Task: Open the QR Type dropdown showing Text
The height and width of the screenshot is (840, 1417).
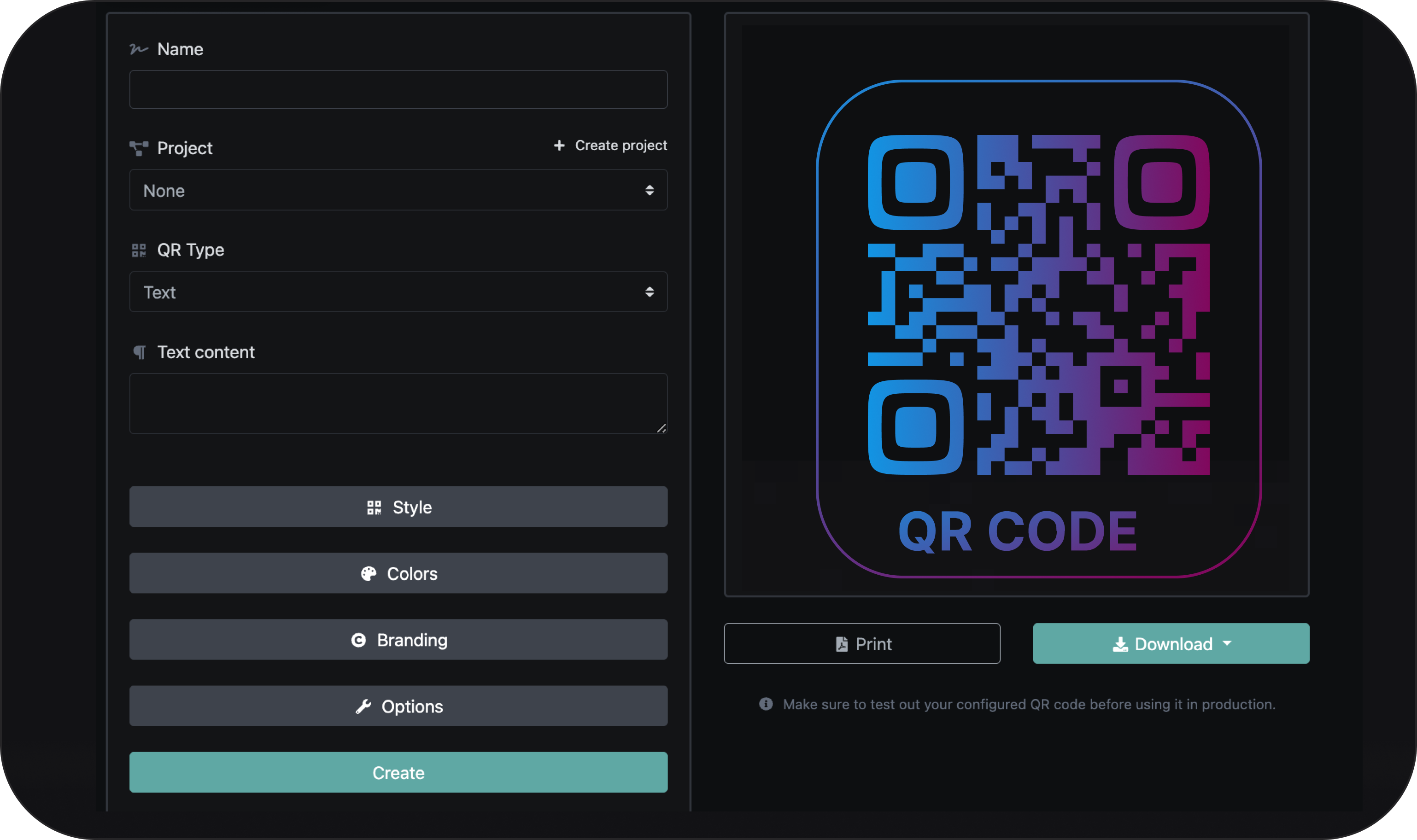Action: coord(398,292)
